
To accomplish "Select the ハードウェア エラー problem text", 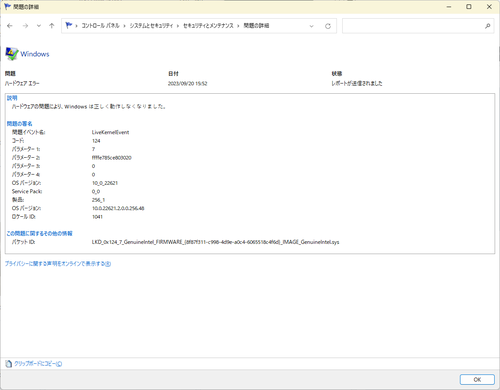I will pos(22,83).
